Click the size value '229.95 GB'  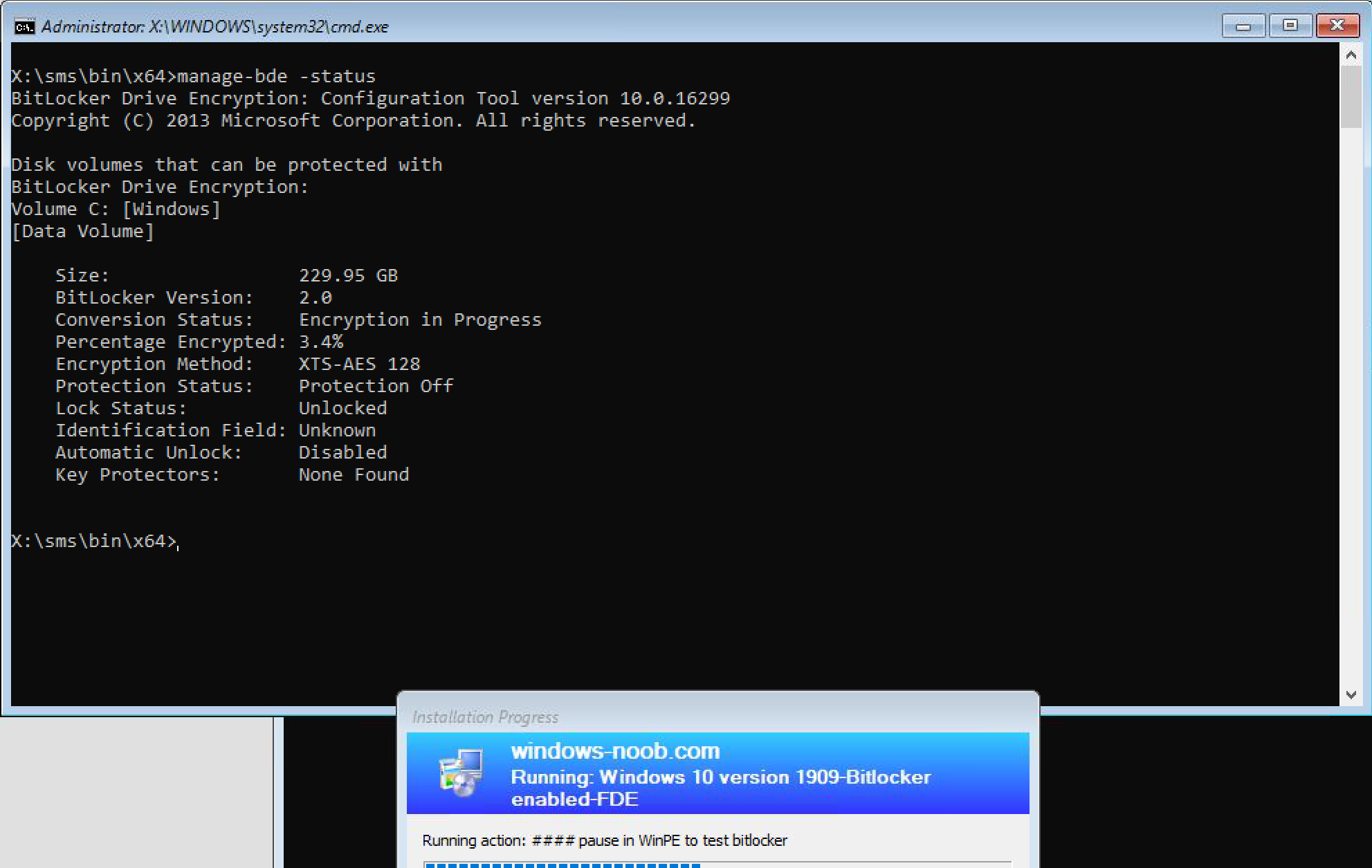(349, 275)
